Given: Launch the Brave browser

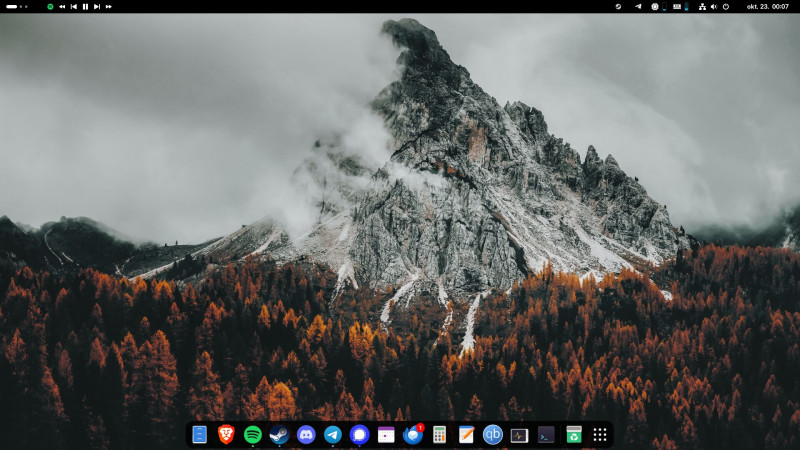Looking at the screenshot, I should [226, 435].
